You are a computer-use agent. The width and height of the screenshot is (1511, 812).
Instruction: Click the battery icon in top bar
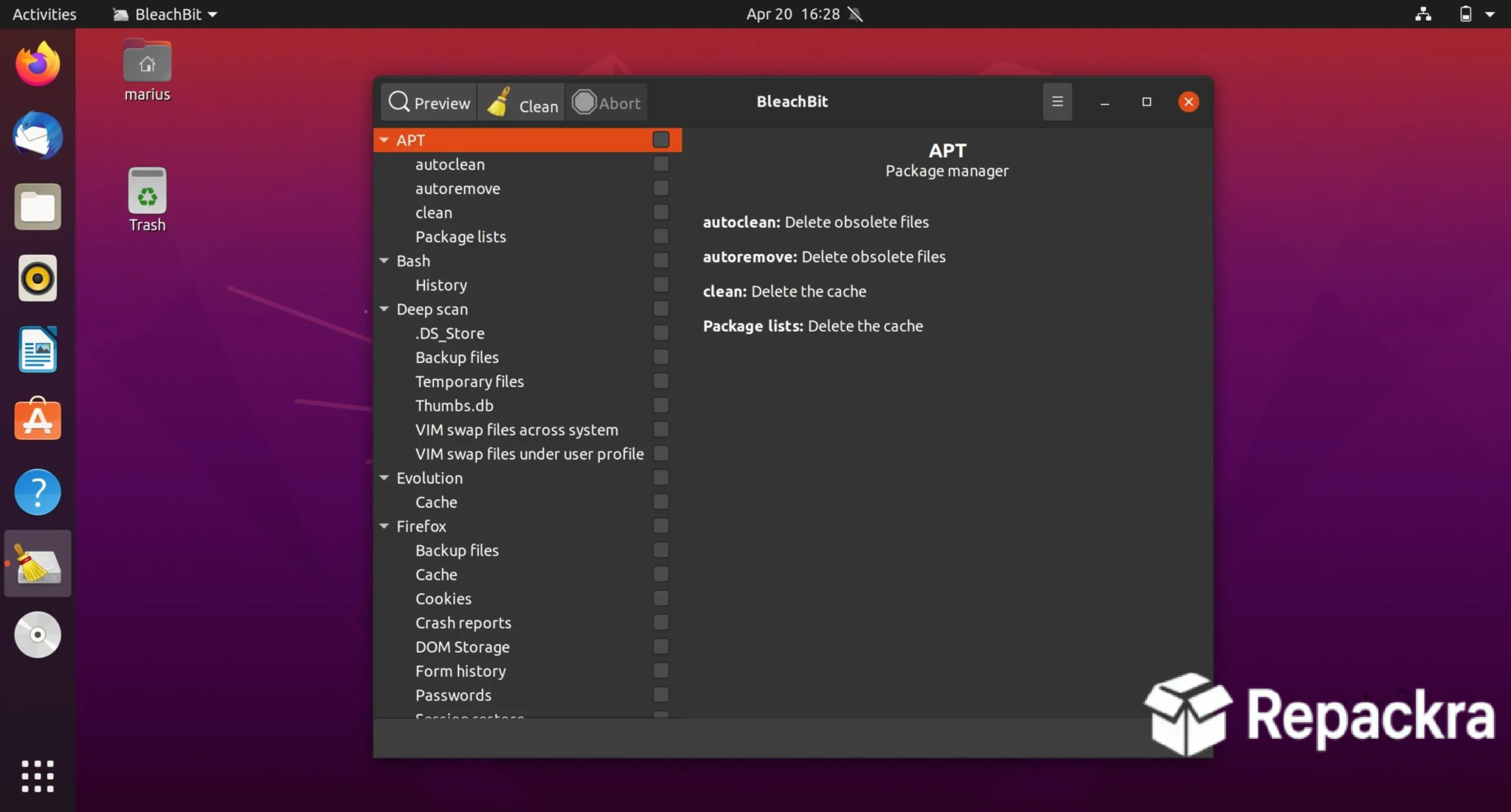tap(1465, 14)
